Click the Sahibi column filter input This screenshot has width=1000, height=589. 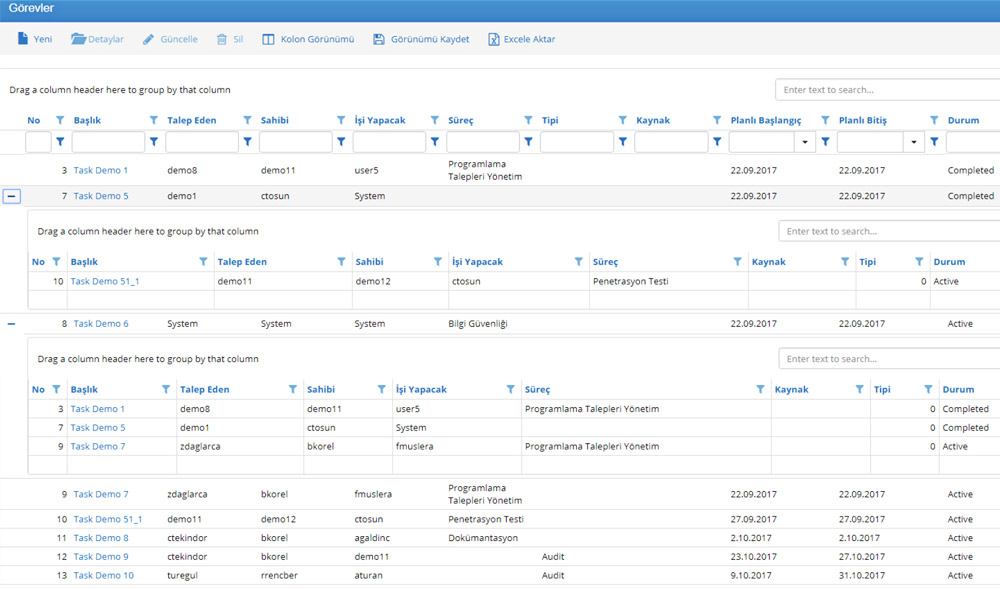(295, 142)
